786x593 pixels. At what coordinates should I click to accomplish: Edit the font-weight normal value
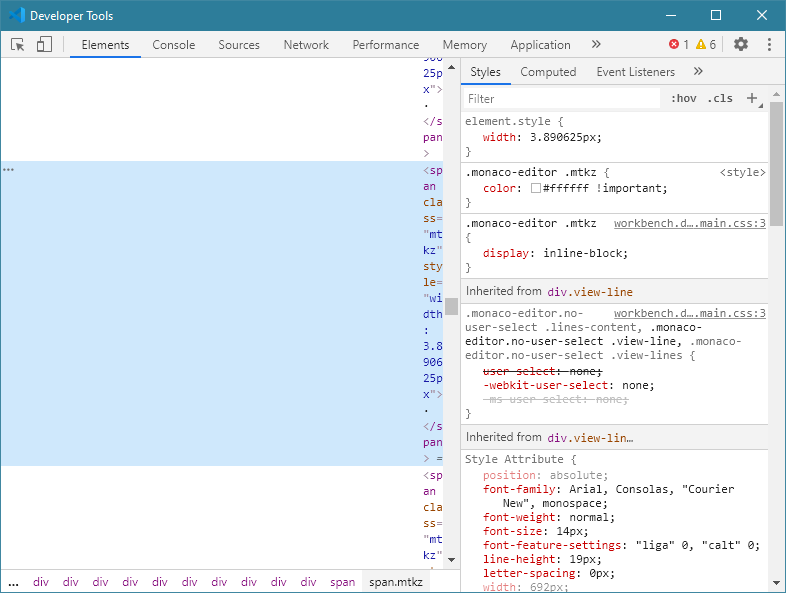pos(589,517)
